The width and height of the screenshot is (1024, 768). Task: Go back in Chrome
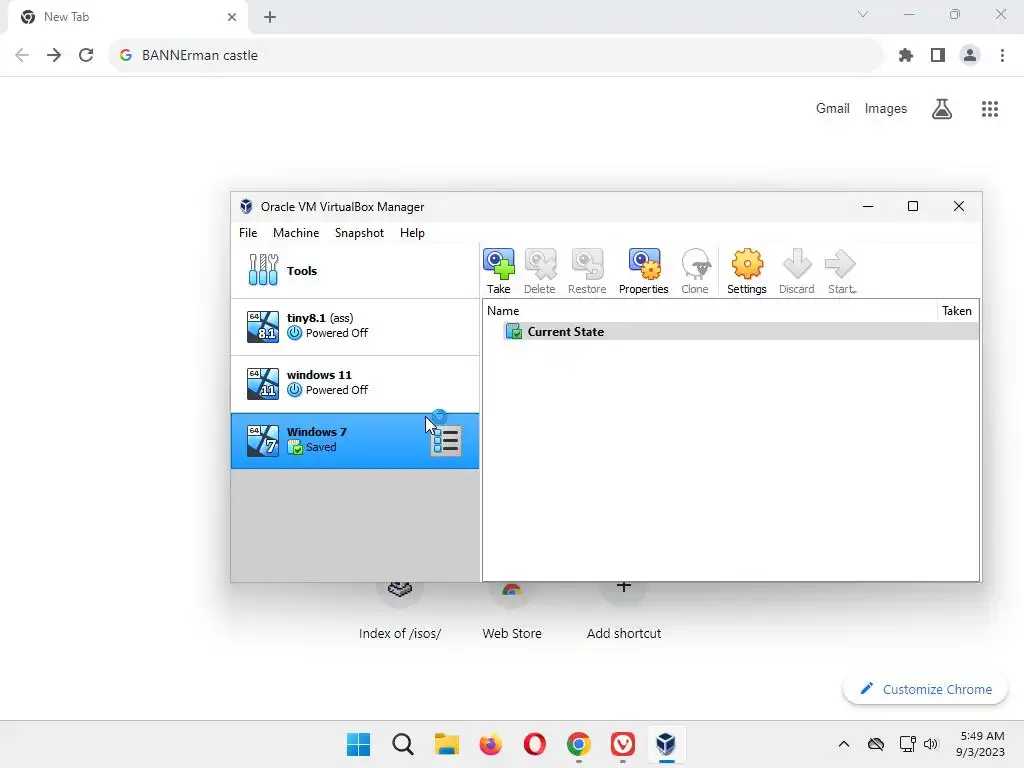(22, 56)
